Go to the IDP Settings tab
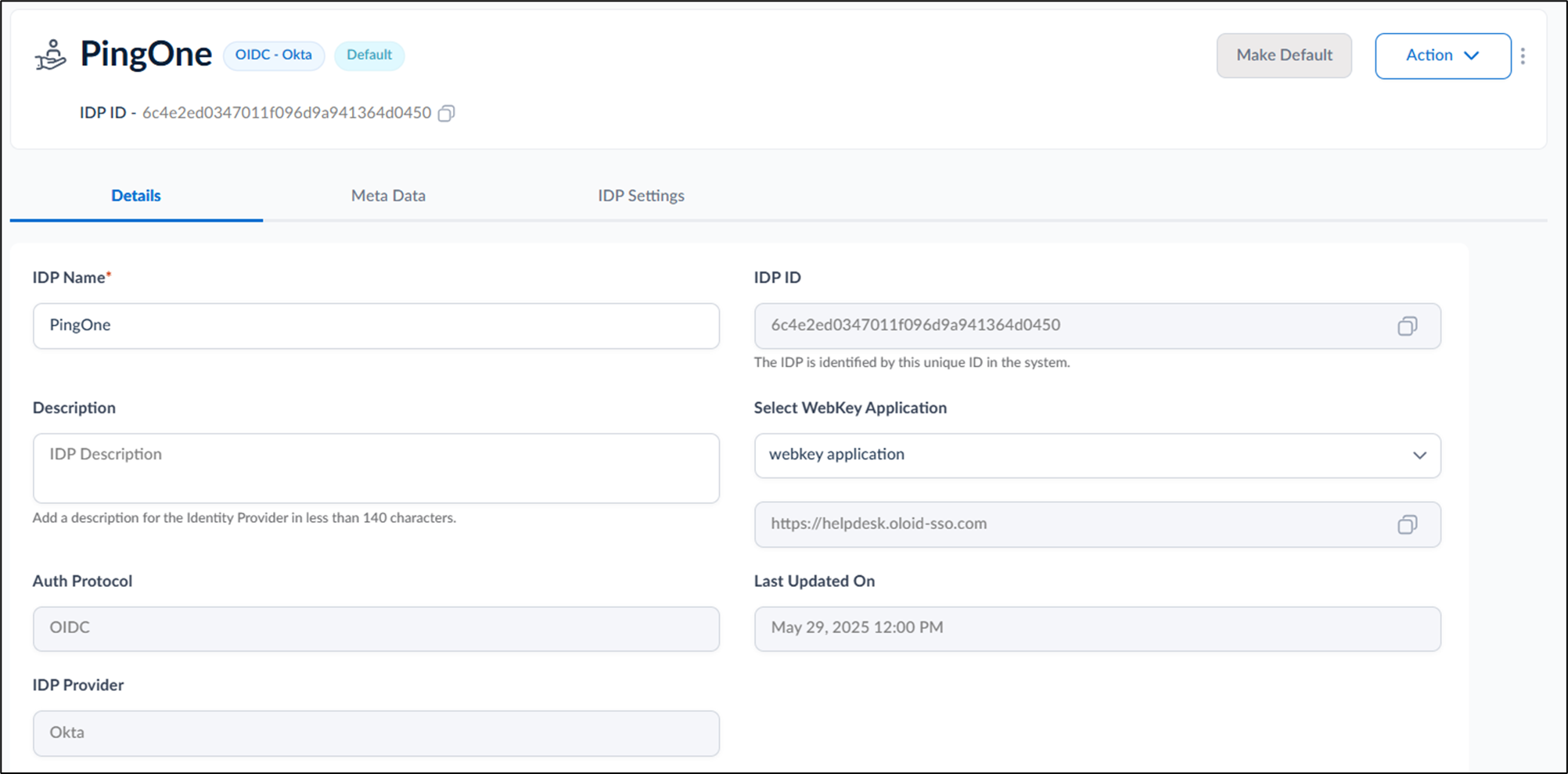Image resolution: width=1568 pixels, height=774 pixels. point(641,196)
